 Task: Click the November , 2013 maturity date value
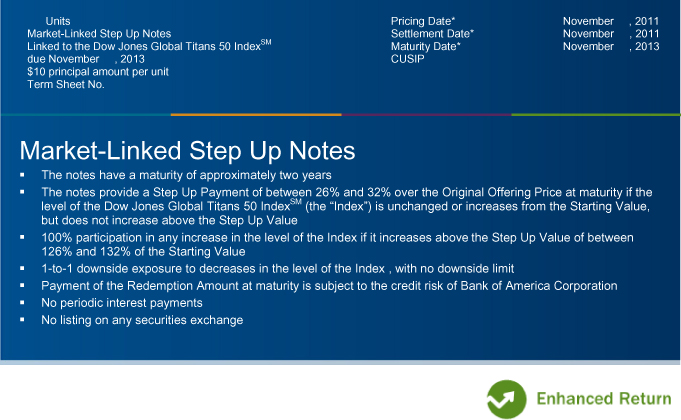pos(611,46)
